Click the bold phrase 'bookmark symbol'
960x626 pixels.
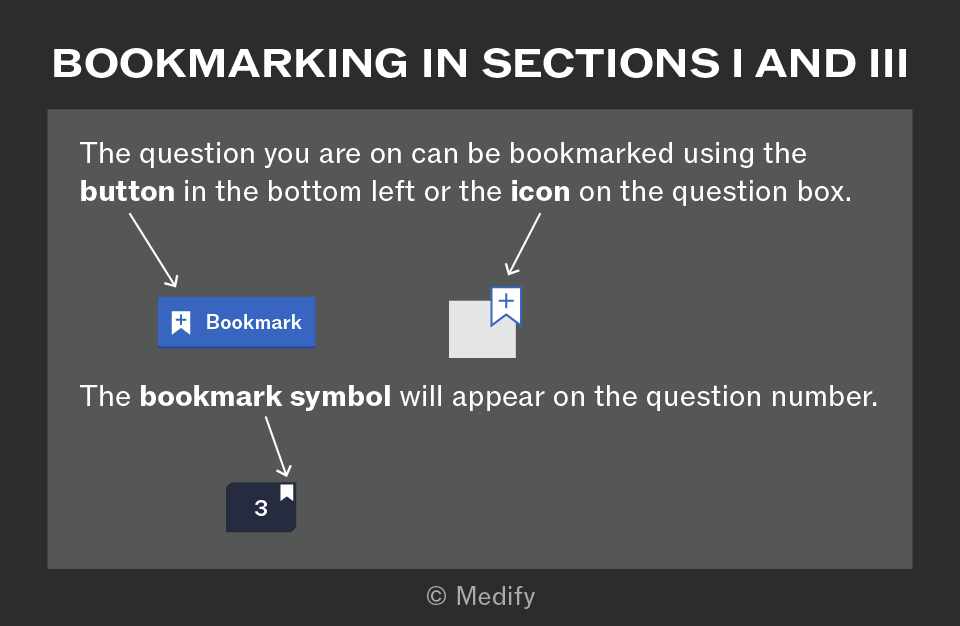coord(265,396)
